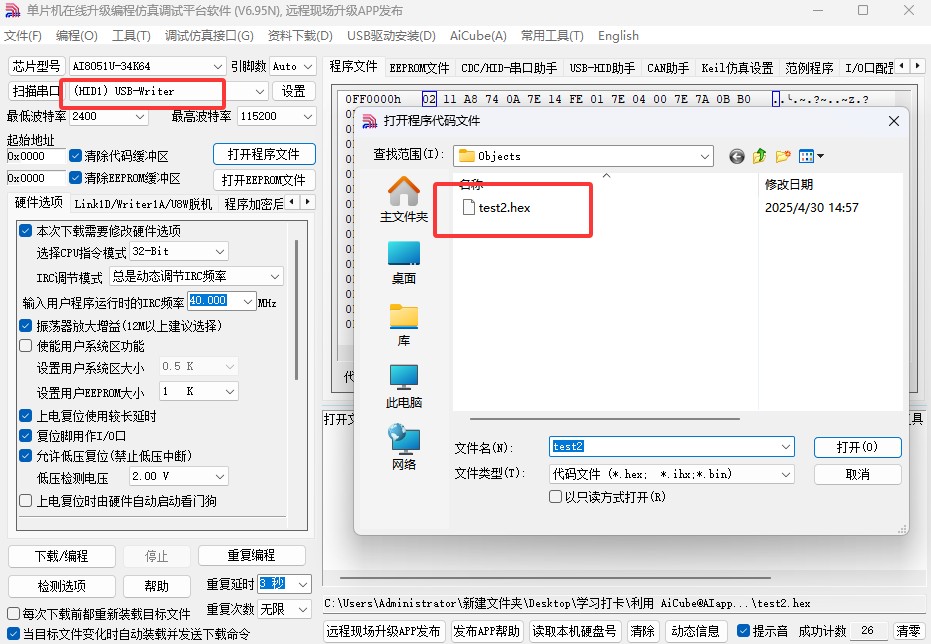Screen dimensions: 931x644
Task: Close the 打开程序代码文件 dialog
Action: coord(894,121)
